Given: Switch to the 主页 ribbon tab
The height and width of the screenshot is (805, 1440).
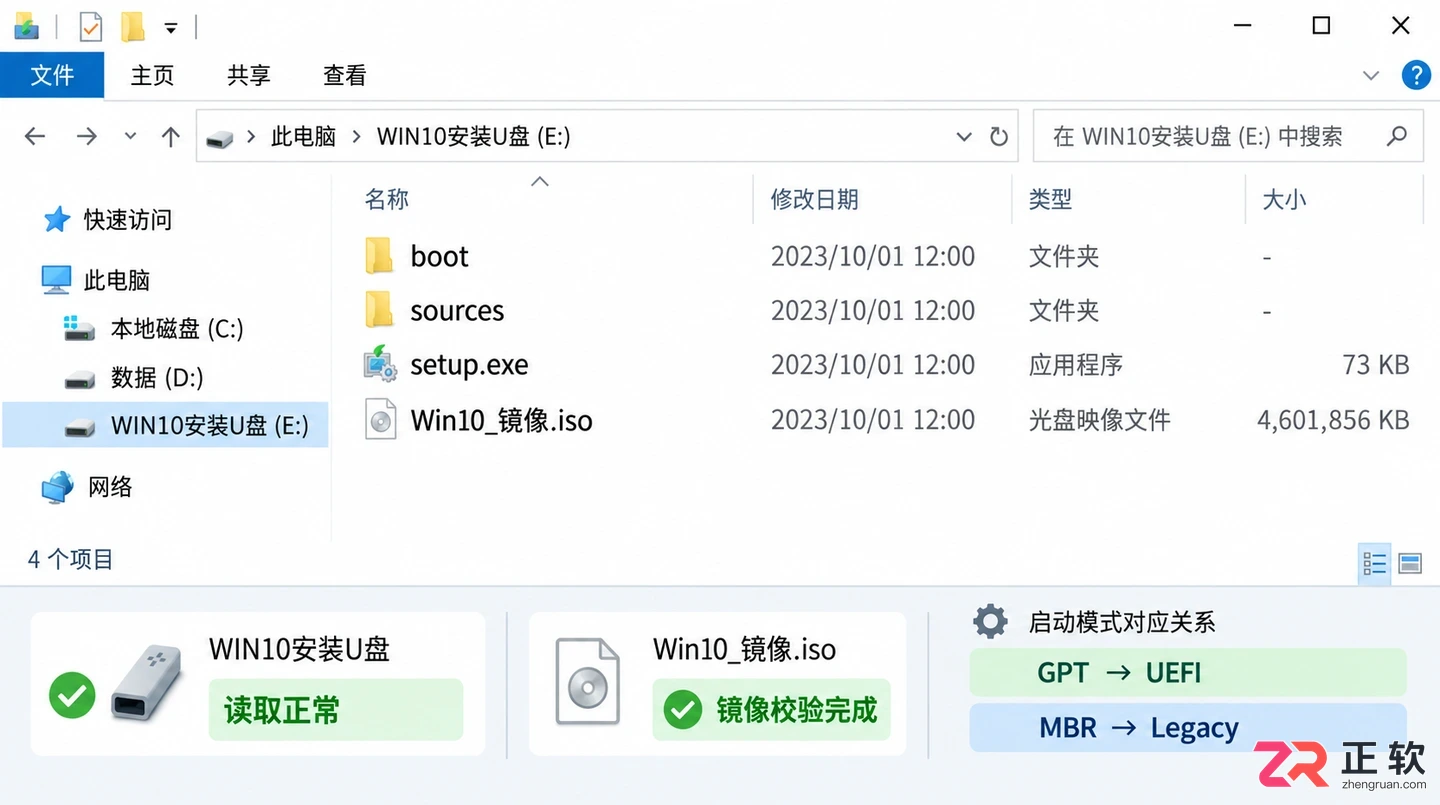Looking at the screenshot, I should pyautogui.click(x=152, y=75).
